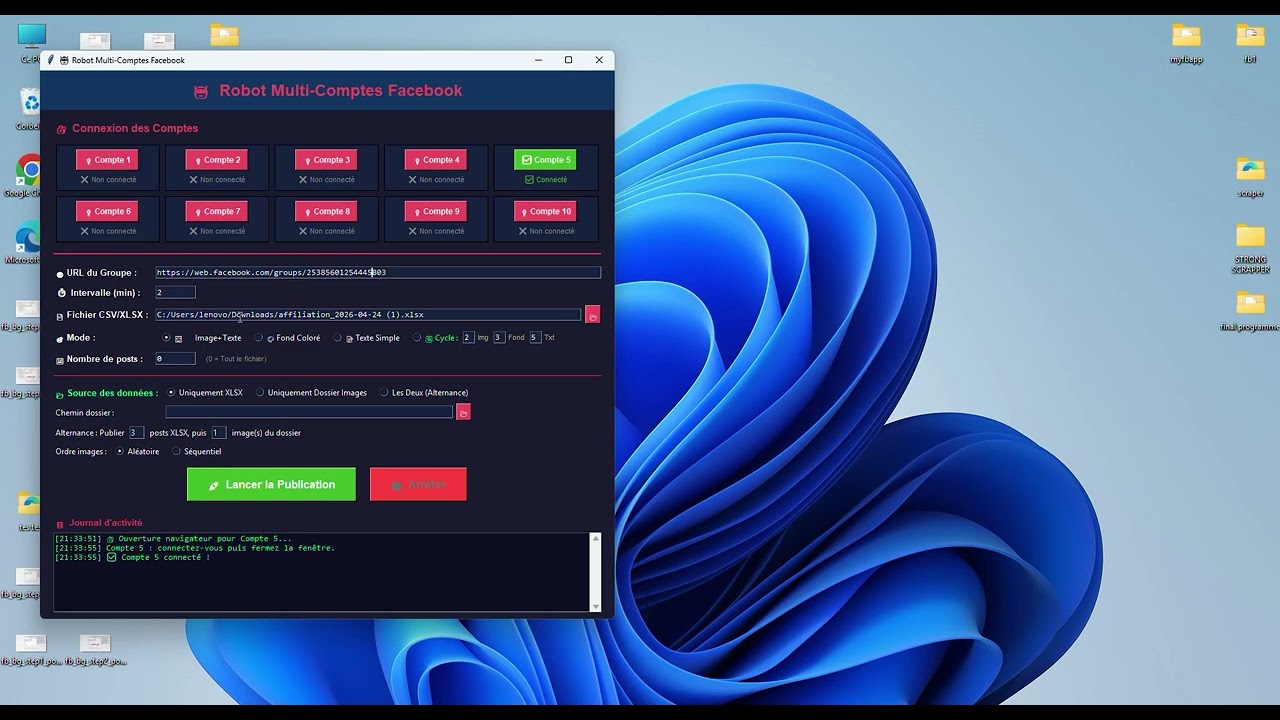Click the red Arrêter button

coord(418,484)
